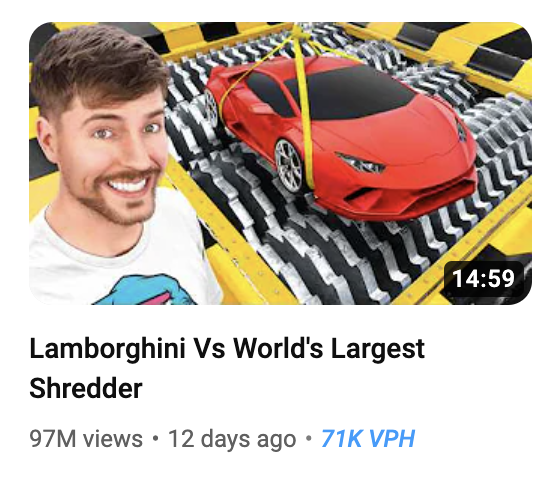Click the bullet separator before 71K VPH

tap(308, 438)
